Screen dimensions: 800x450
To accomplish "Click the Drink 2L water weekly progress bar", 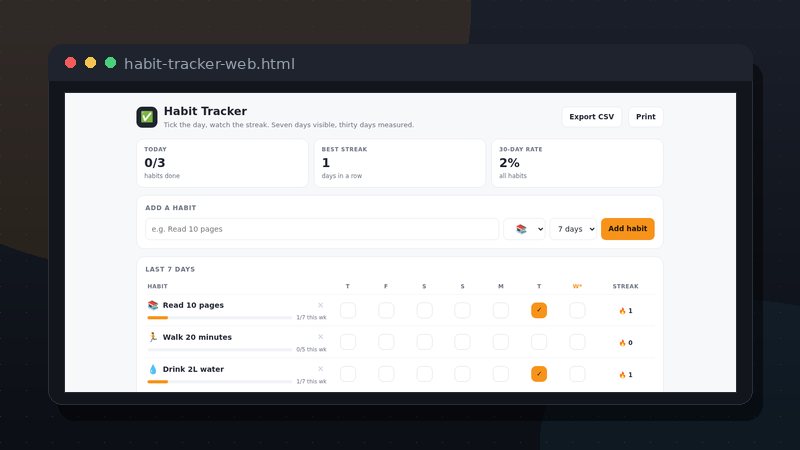I will 219,382.
